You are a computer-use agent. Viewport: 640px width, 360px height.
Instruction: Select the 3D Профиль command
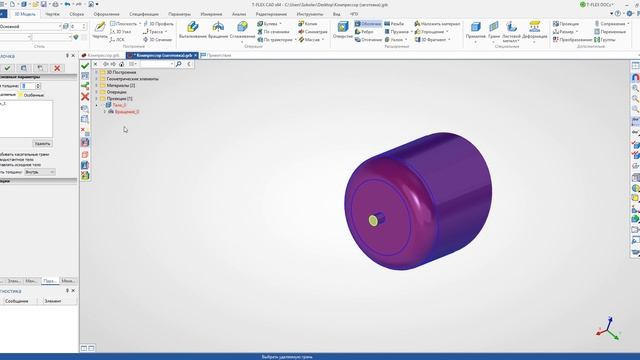[x=158, y=24]
